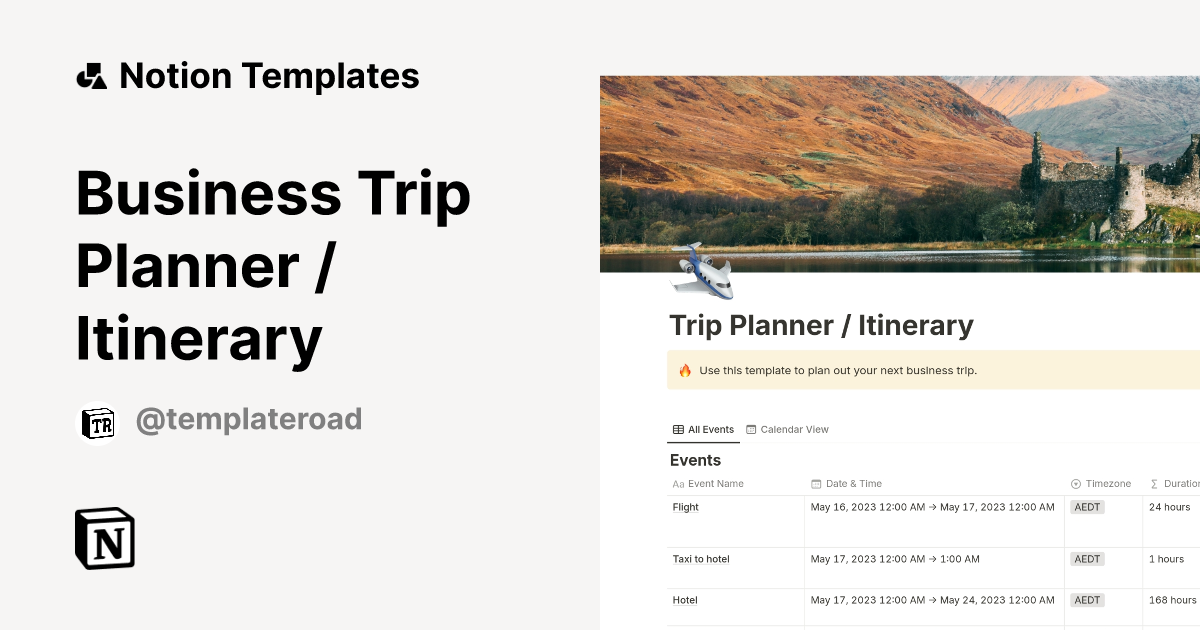Image resolution: width=1200 pixels, height=630 pixels.
Task: Open the Timezone select dropdown icon
Action: (x=1078, y=483)
